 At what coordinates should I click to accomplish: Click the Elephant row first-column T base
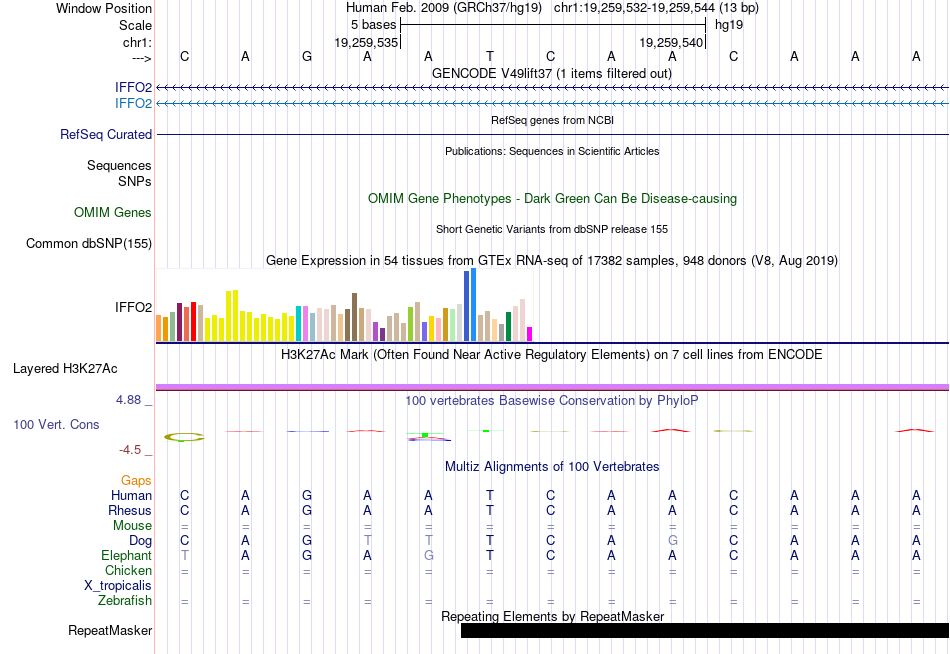[185, 555]
